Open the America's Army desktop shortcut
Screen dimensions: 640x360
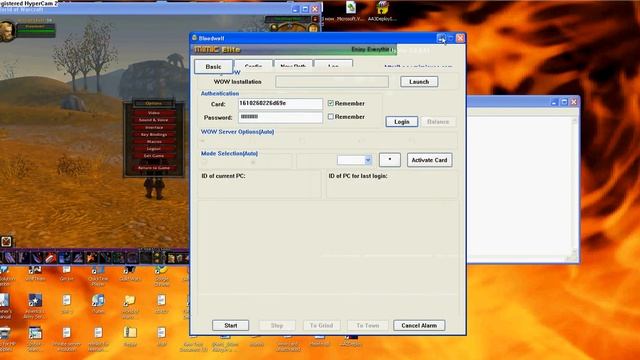(35, 306)
